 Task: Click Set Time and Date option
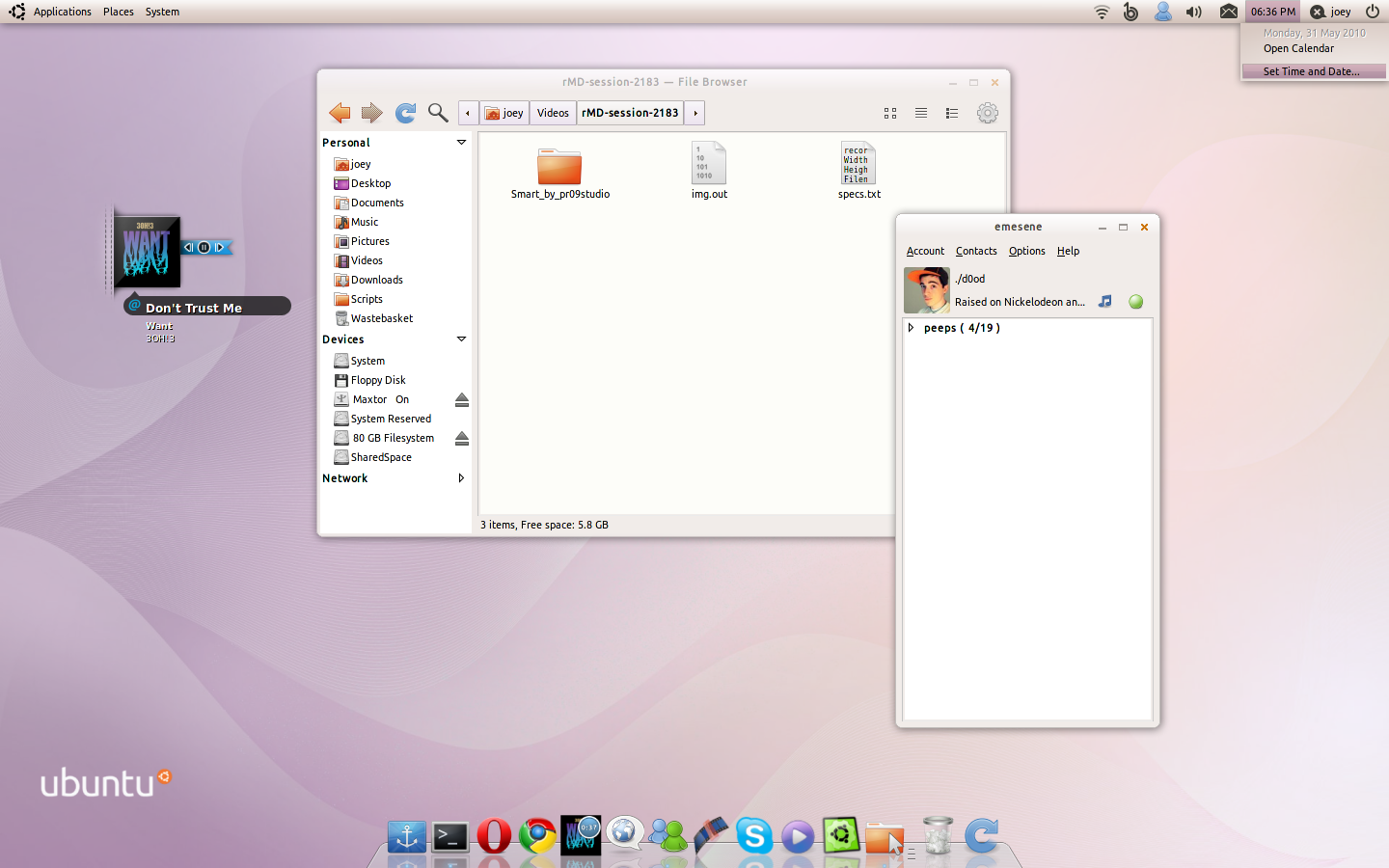1312,71
